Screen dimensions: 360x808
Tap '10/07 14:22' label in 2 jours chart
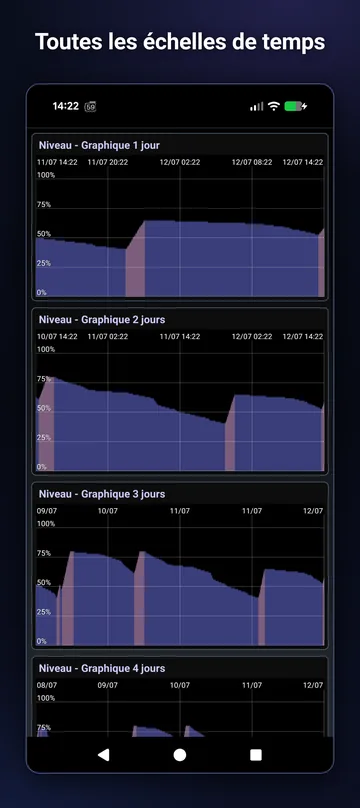57,336
